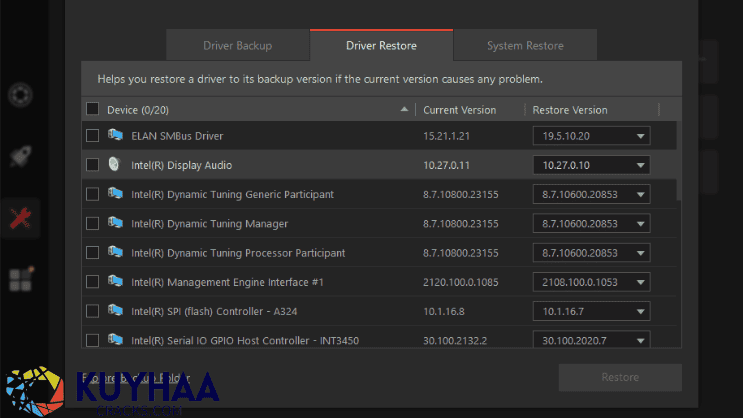The width and height of the screenshot is (743, 418).
Task: Open the 10.1.16.7 restore version dropdown
Action: [591, 311]
